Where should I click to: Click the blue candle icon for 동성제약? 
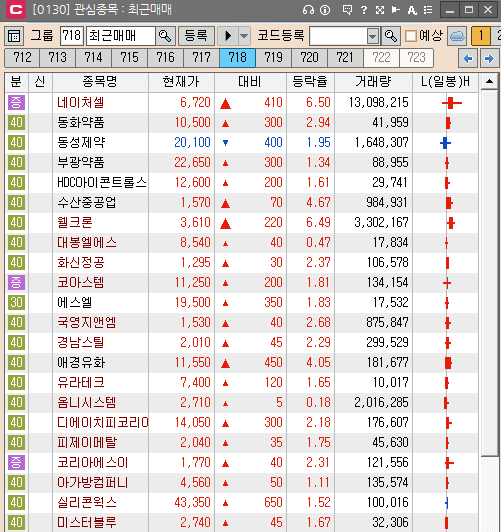coord(445,143)
